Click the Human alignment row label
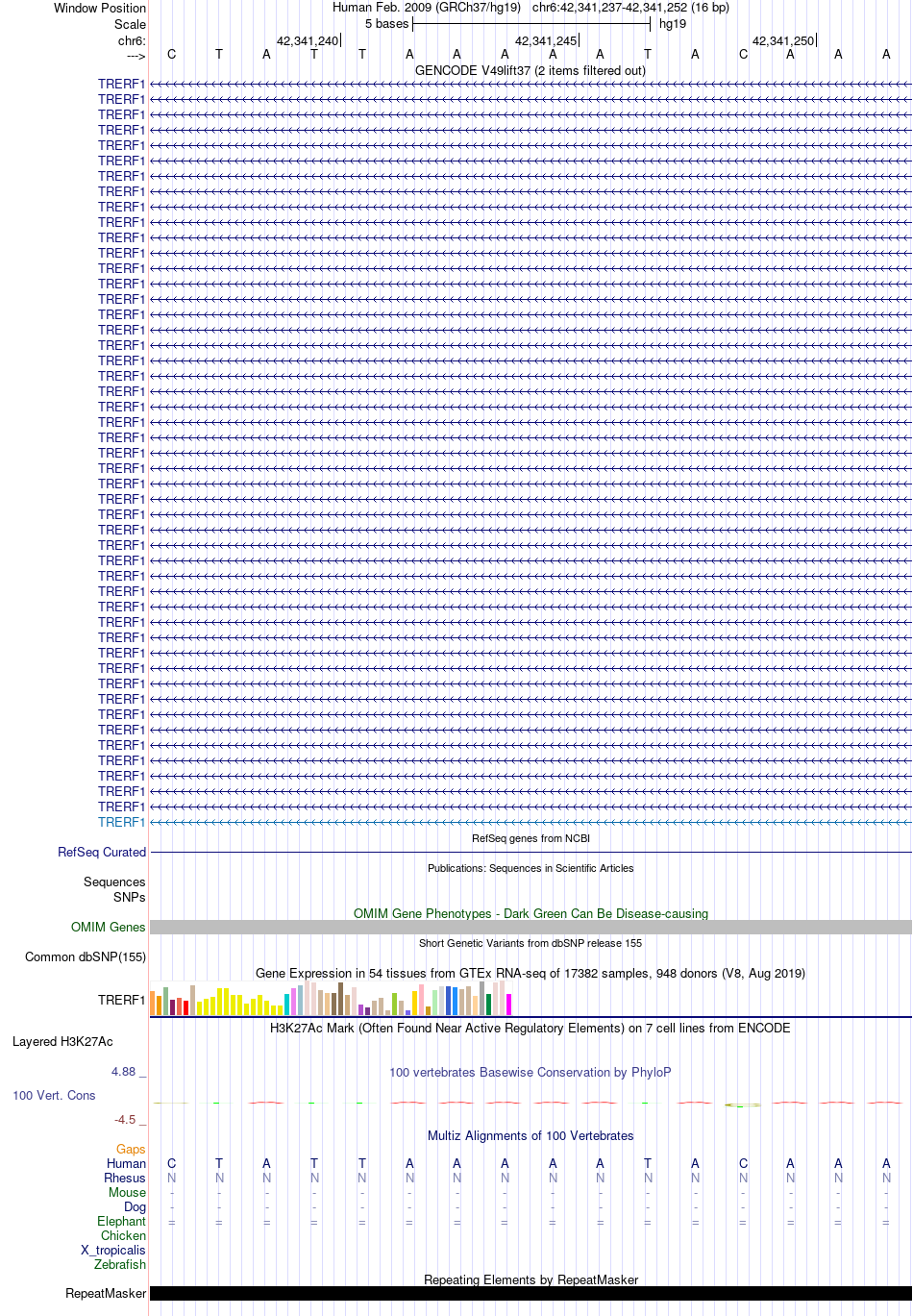 click(126, 1163)
